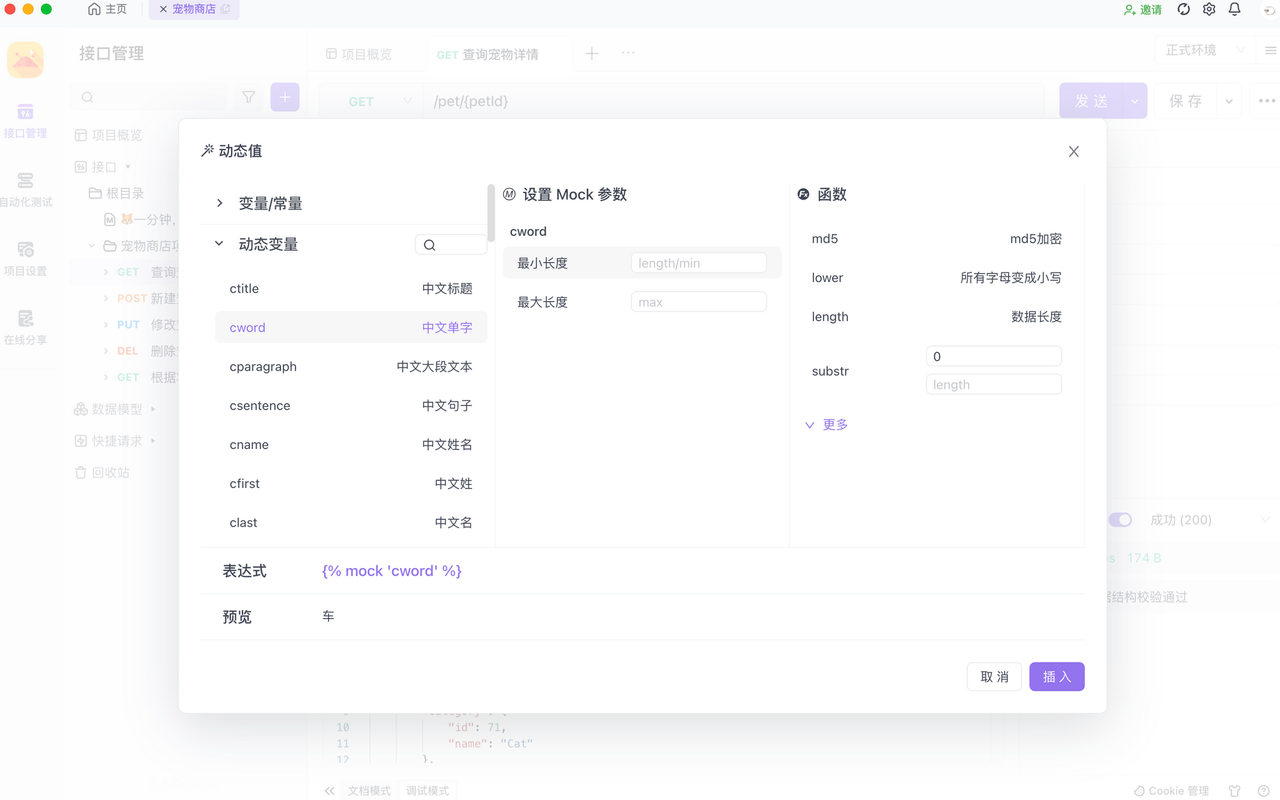Open the settings gear icon
The height and width of the screenshot is (800, 1280).
tap(1208, 9)
